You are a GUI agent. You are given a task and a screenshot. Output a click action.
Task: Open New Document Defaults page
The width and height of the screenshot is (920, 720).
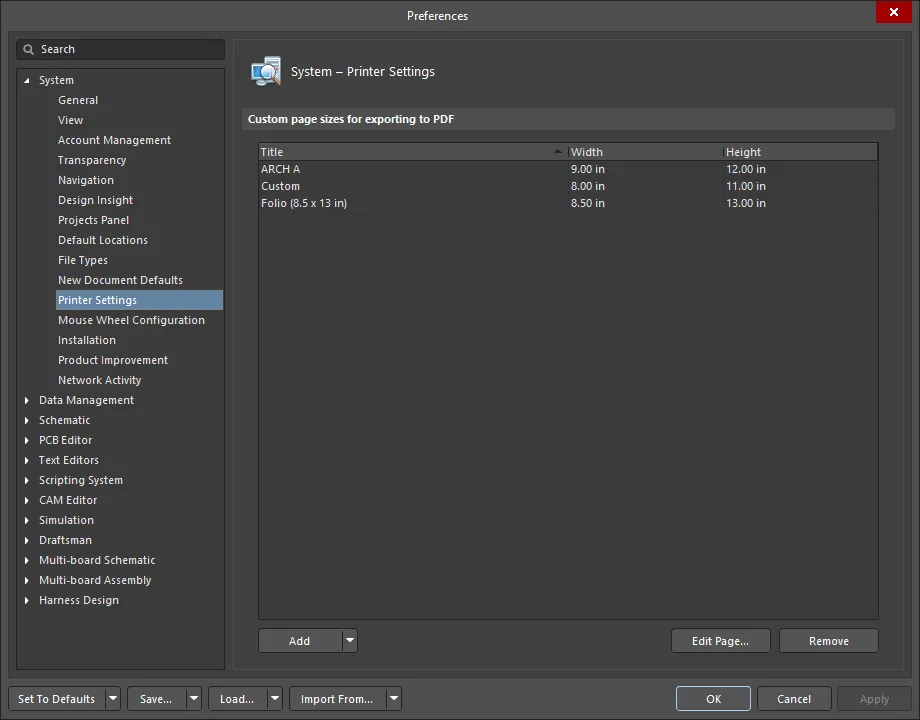(120, 280)
